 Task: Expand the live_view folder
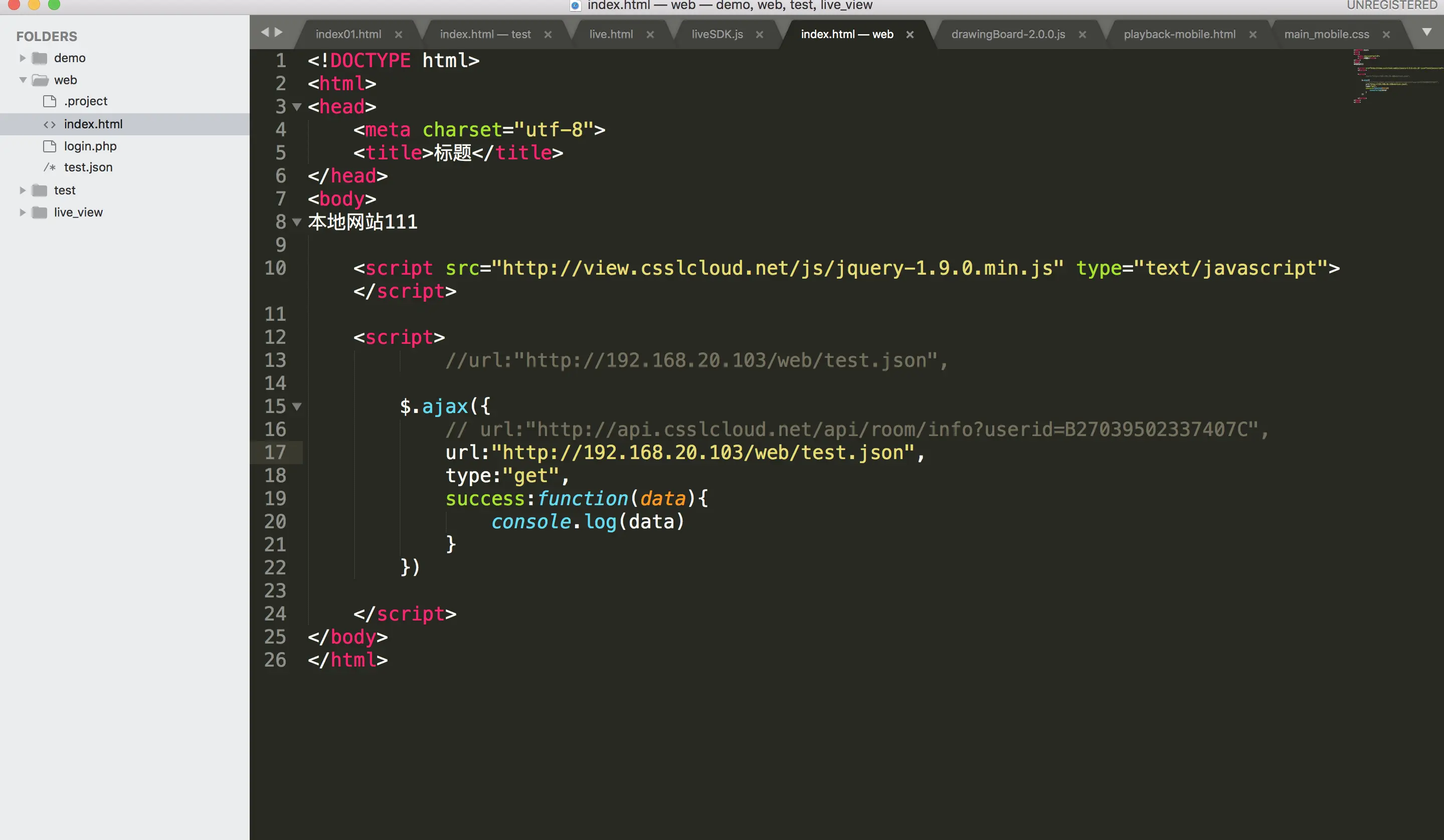point(23,213)
